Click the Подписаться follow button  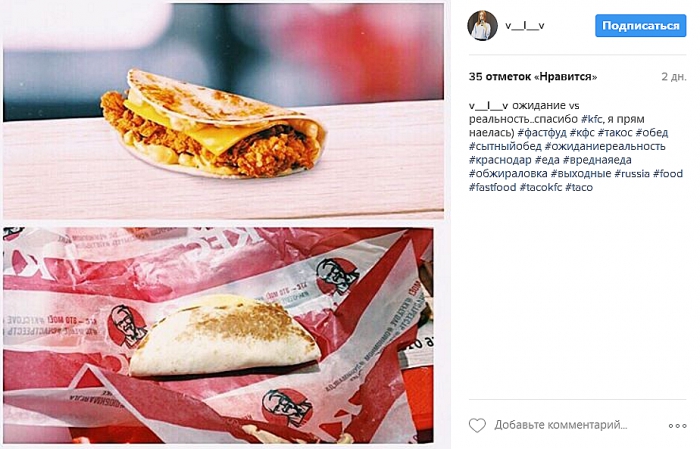641,25
